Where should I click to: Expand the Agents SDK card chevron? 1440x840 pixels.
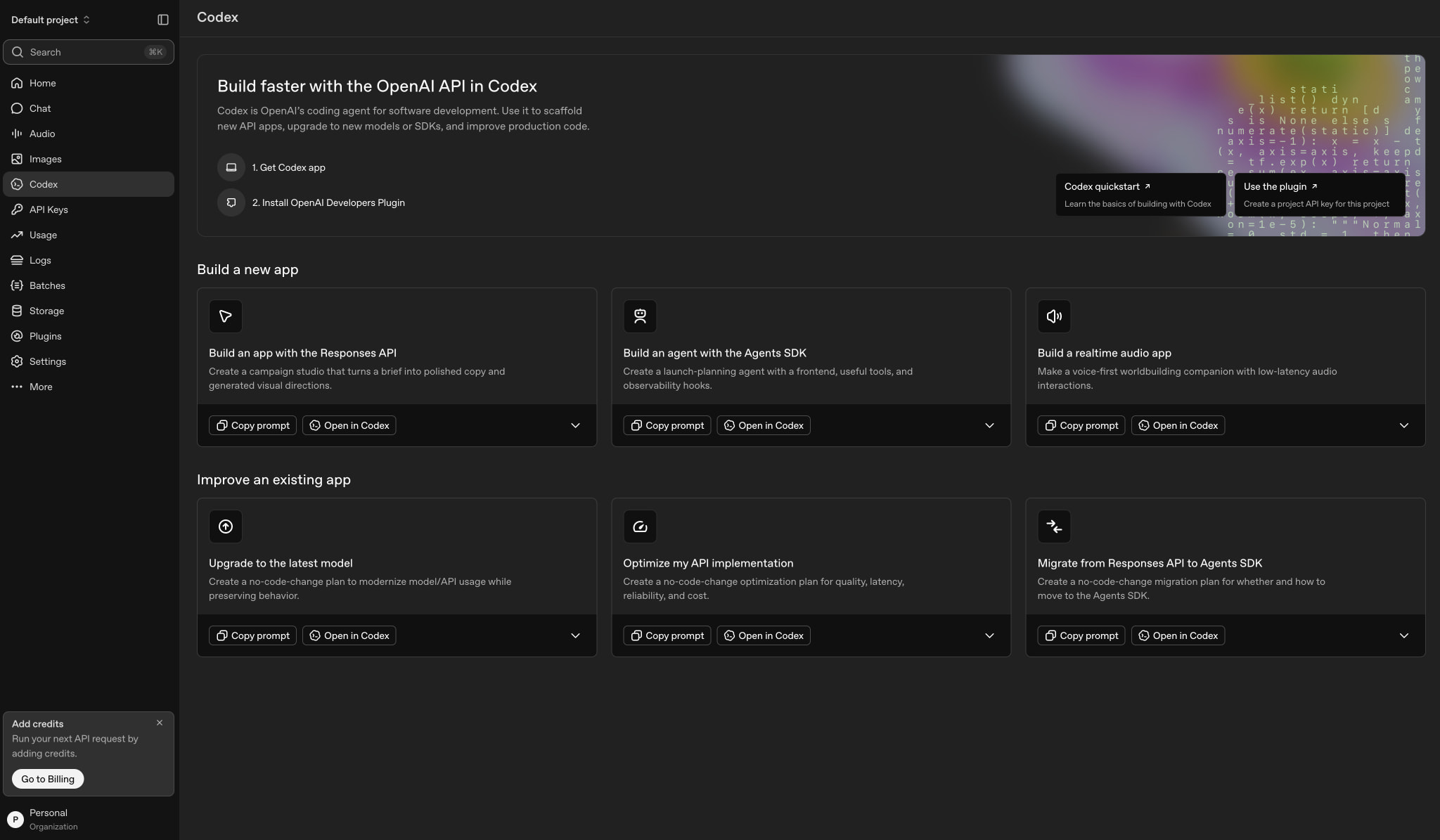[989, 425]
